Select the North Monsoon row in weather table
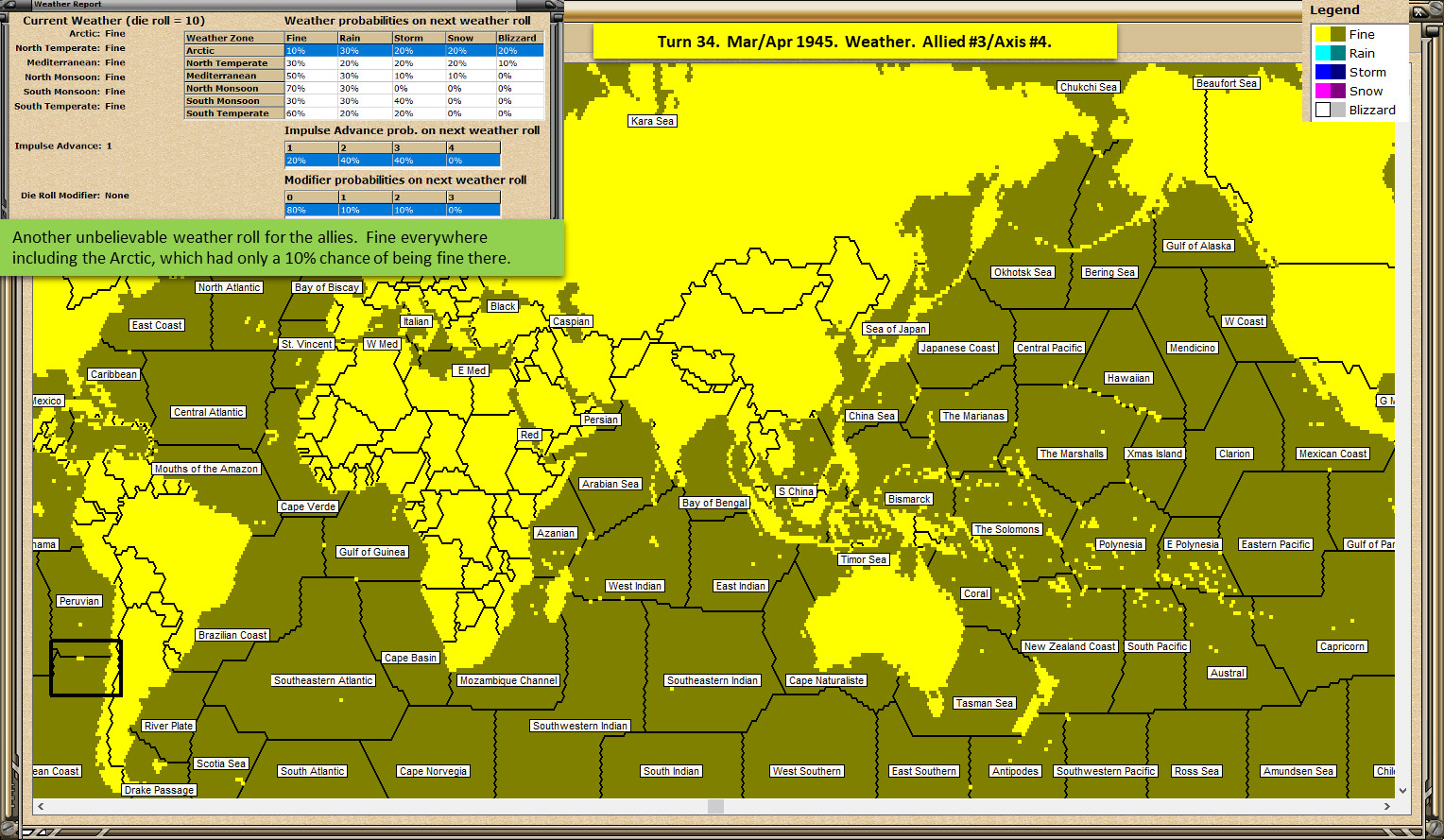The image size is (1444, 840). [364, 88]
